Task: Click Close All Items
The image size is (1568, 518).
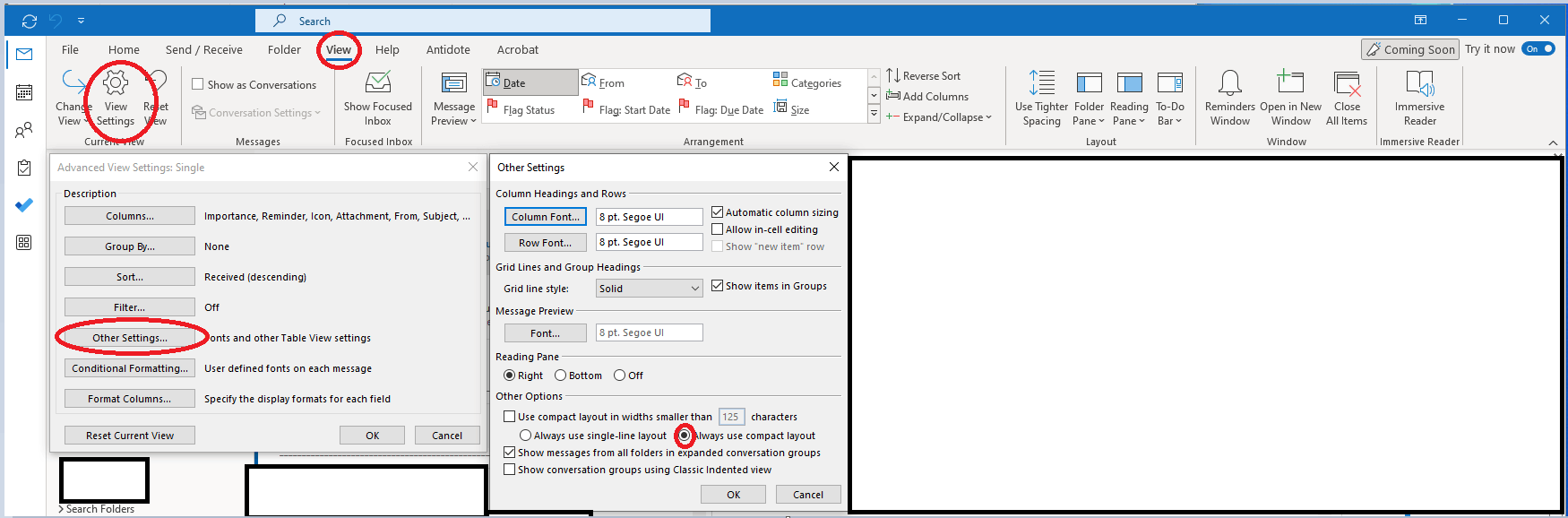Action: (1347, 99)
